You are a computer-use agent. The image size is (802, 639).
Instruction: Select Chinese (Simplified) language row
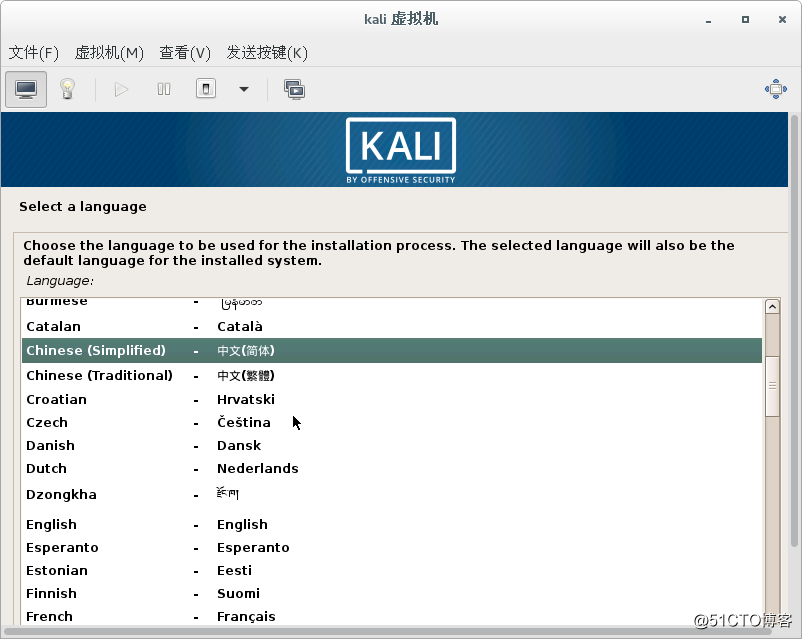(392, 350)
